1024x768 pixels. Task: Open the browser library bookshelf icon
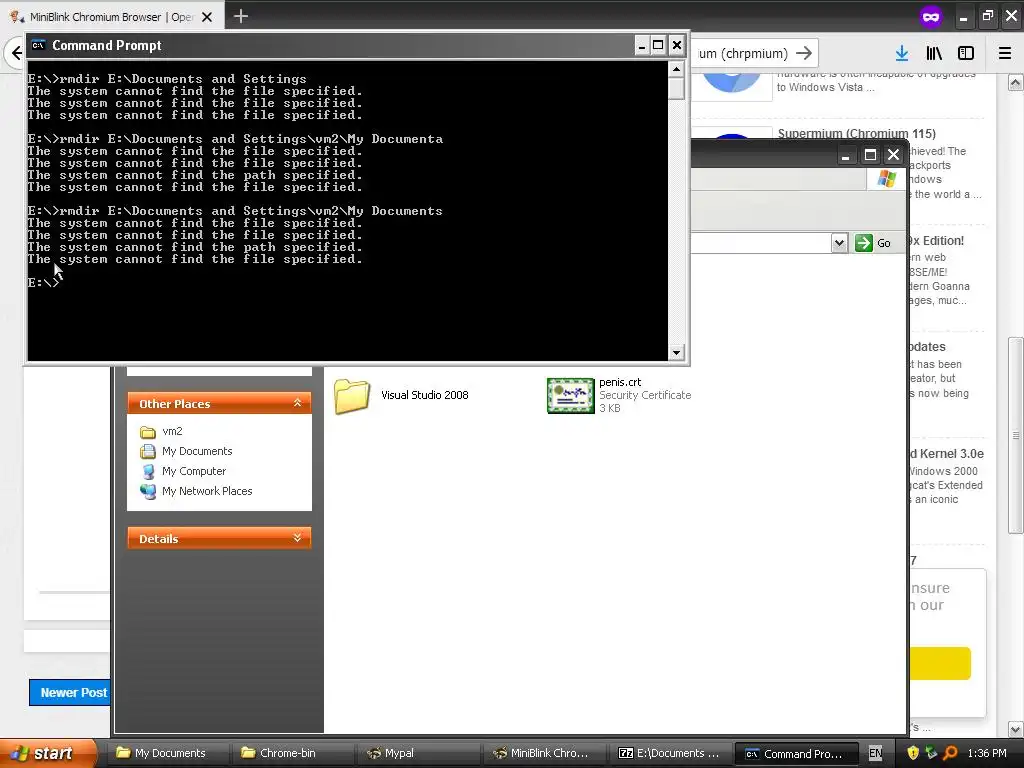click(934, 54)
